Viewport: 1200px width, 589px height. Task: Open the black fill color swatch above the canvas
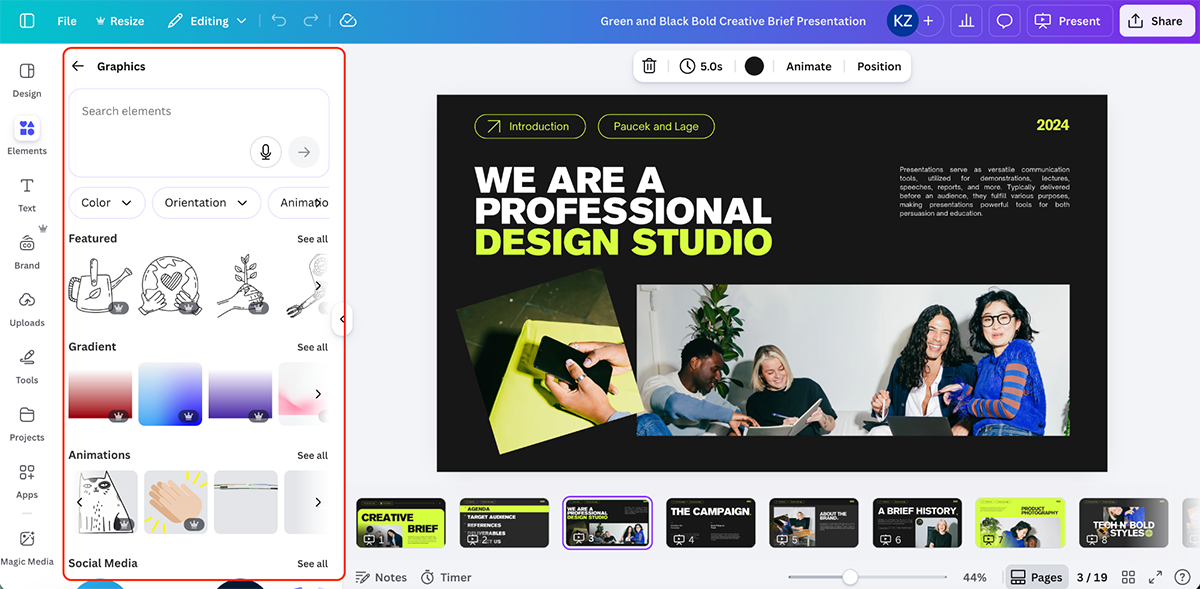754,66
